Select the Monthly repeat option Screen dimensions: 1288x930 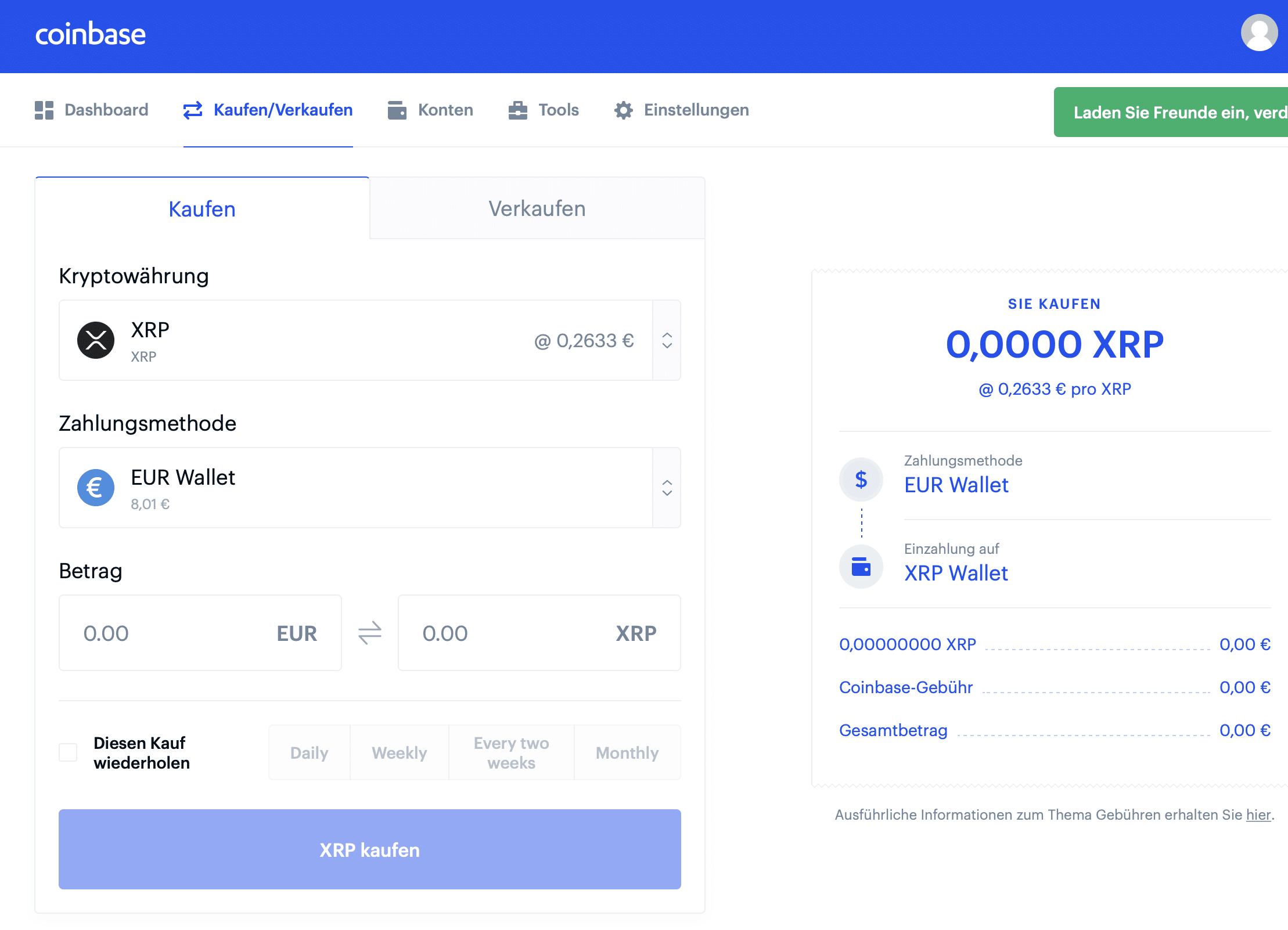point(627,752)
